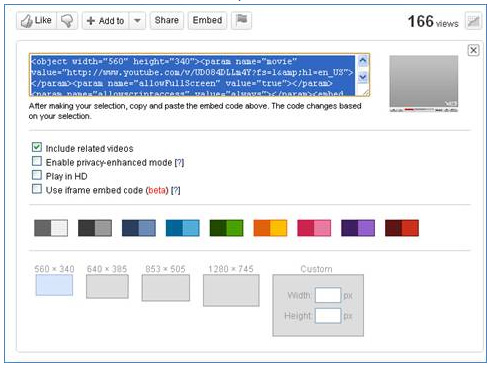Viewport: 493px width, 368px height.
Task: Open privacy-enhanced mode help link
Action: tap(179, 163)
